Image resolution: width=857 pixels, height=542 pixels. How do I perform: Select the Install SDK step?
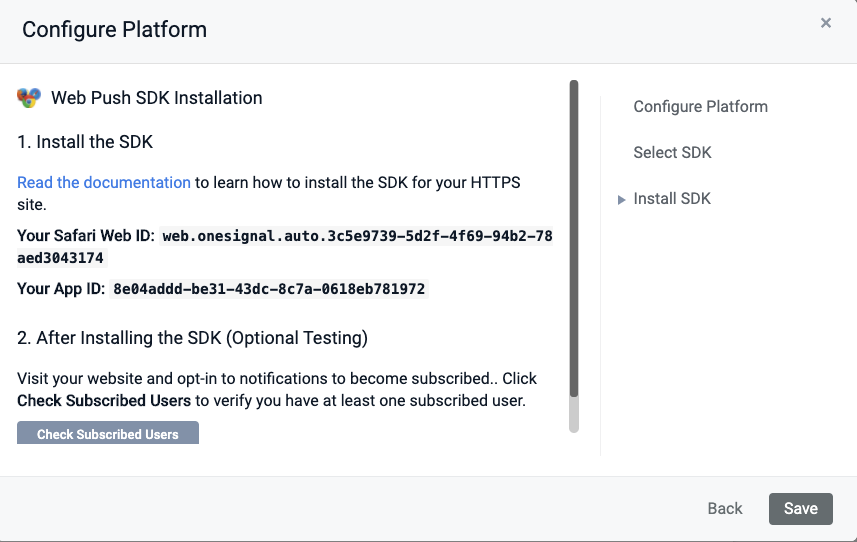click(x=672, y=198)
